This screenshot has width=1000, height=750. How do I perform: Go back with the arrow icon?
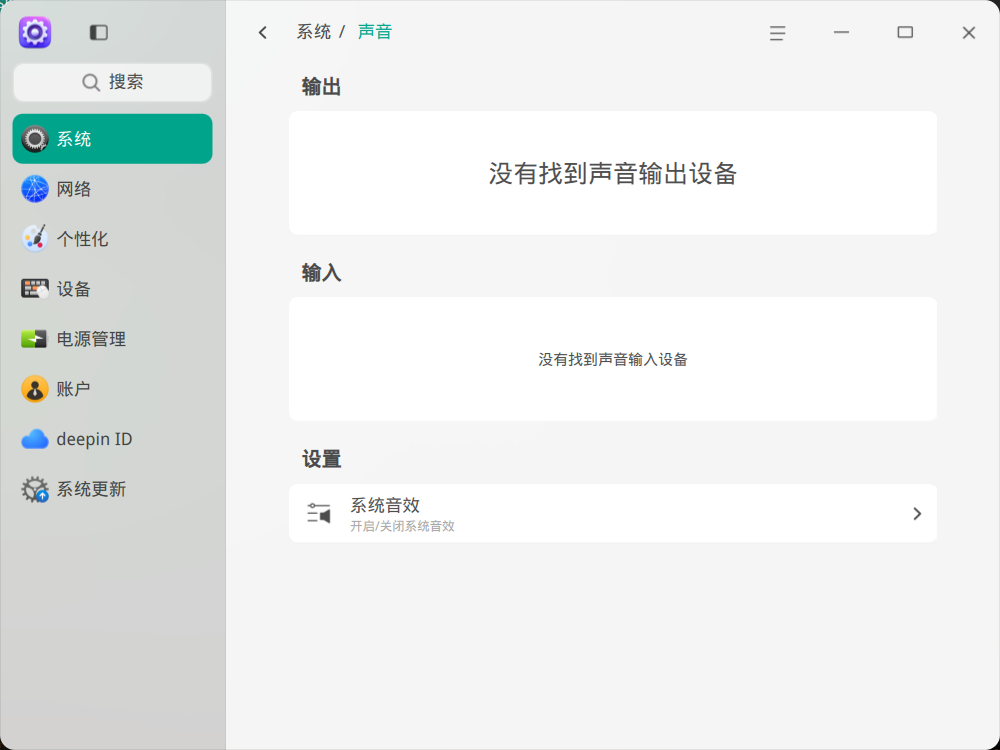tap(263, 33)
